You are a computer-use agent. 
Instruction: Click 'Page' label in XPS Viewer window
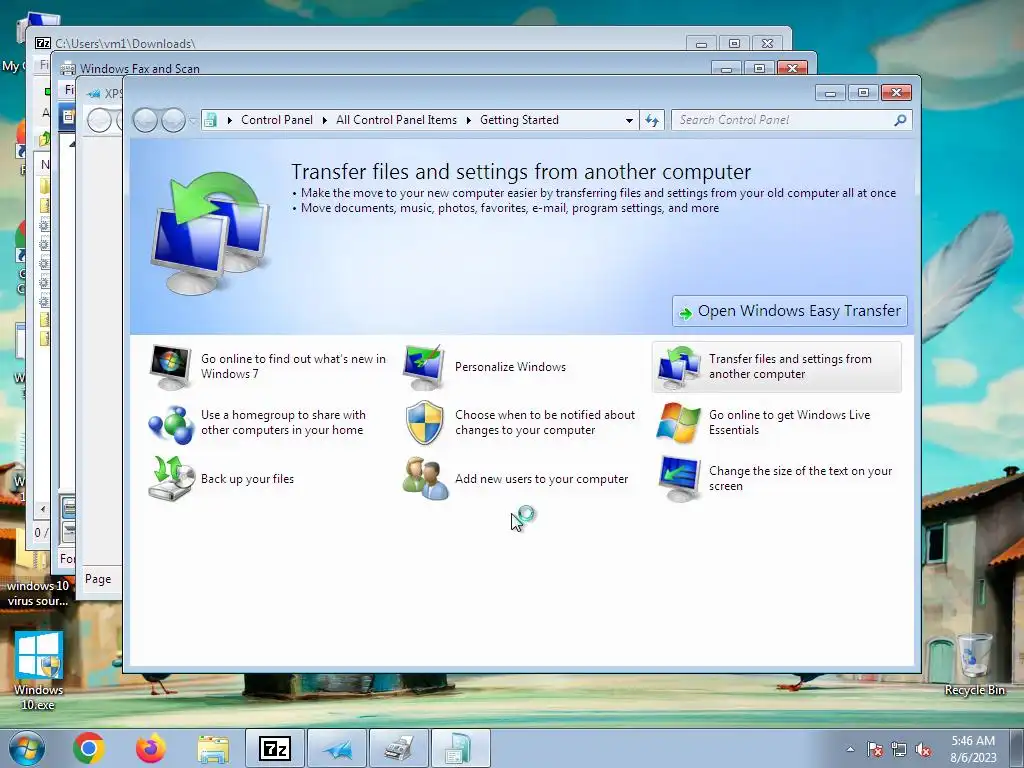click(98, 579)
